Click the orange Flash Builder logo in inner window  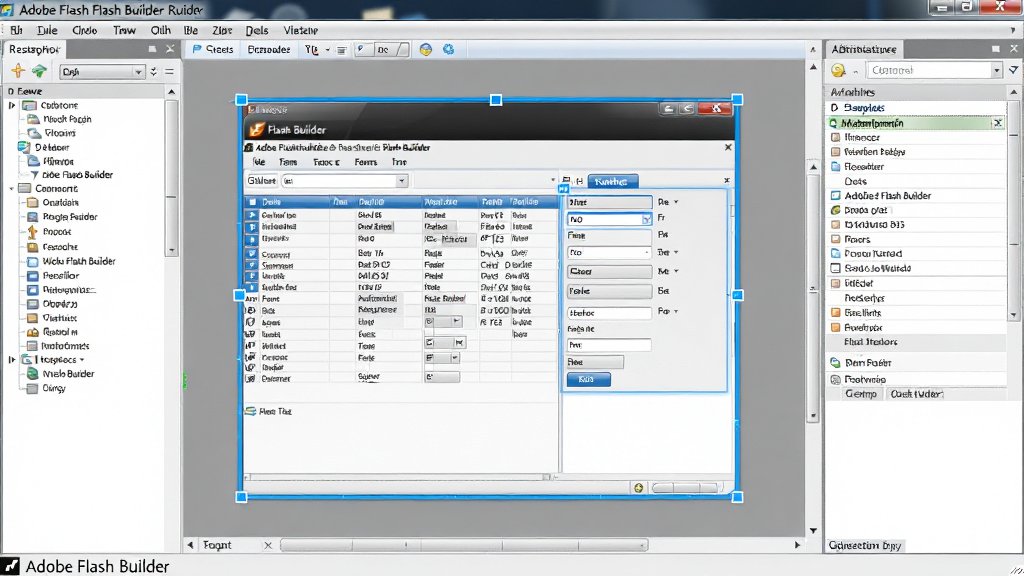(257, 129)
